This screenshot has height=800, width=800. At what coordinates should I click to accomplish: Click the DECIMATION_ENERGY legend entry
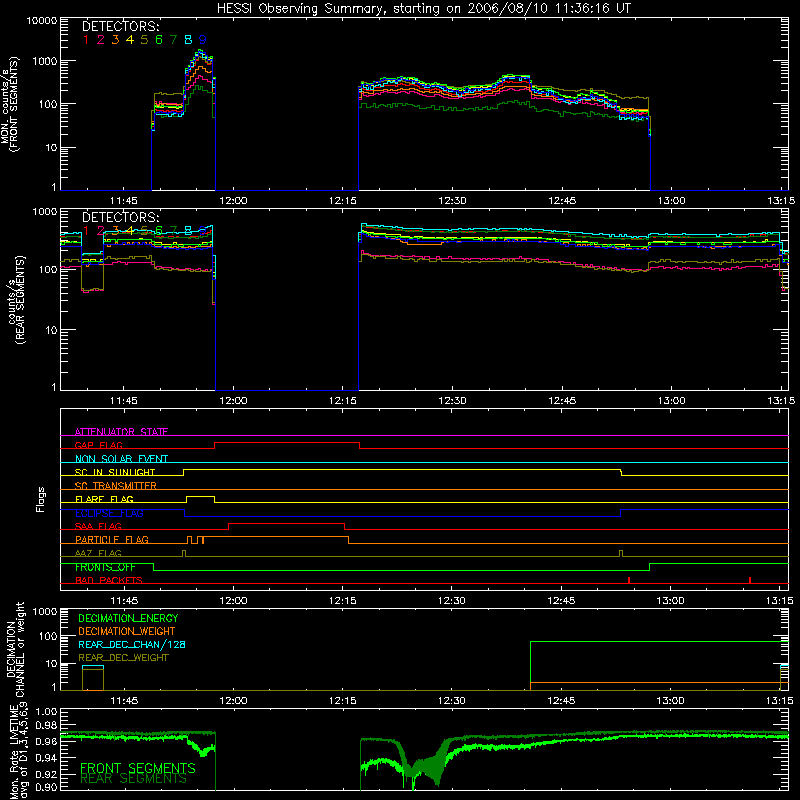click(x=128, y=618)
